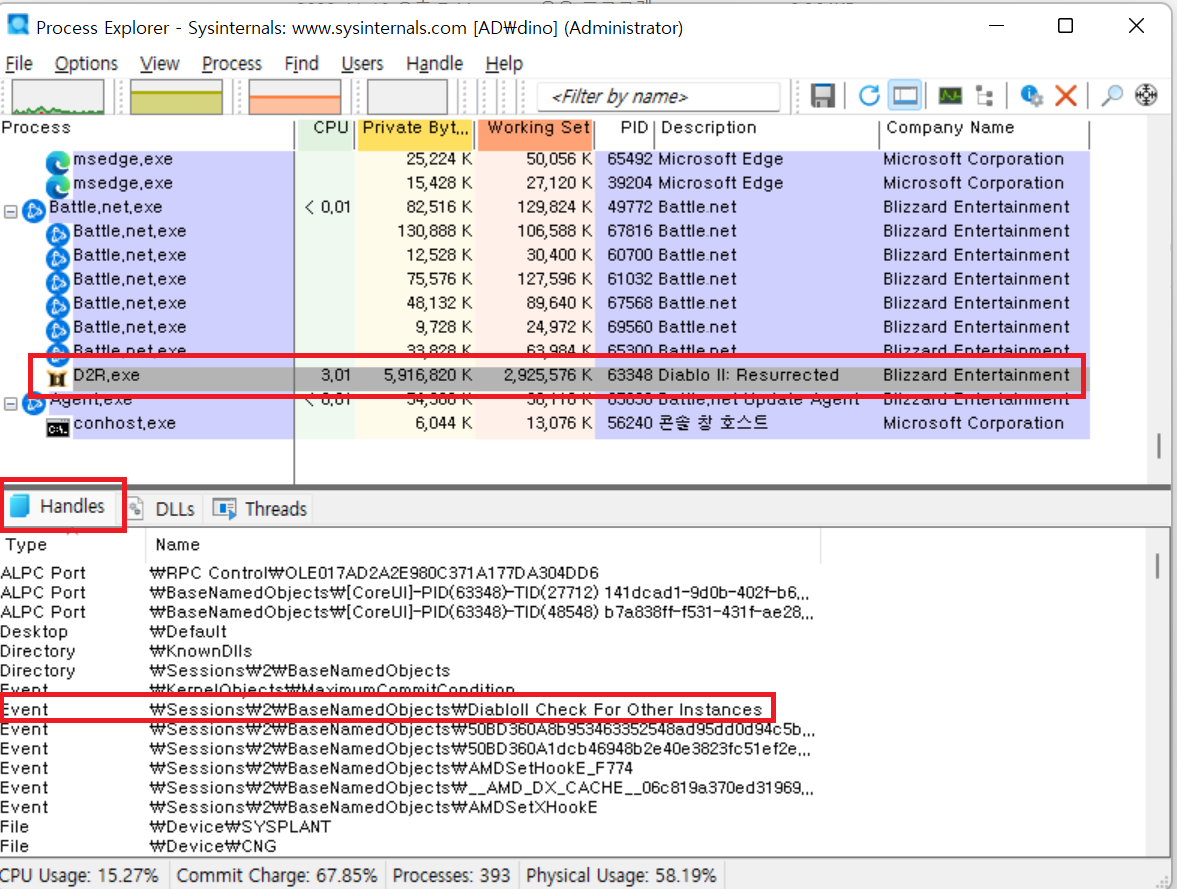Select the RPC Control ALPC Port handle
1177x889 pixels.
(409, 573)
